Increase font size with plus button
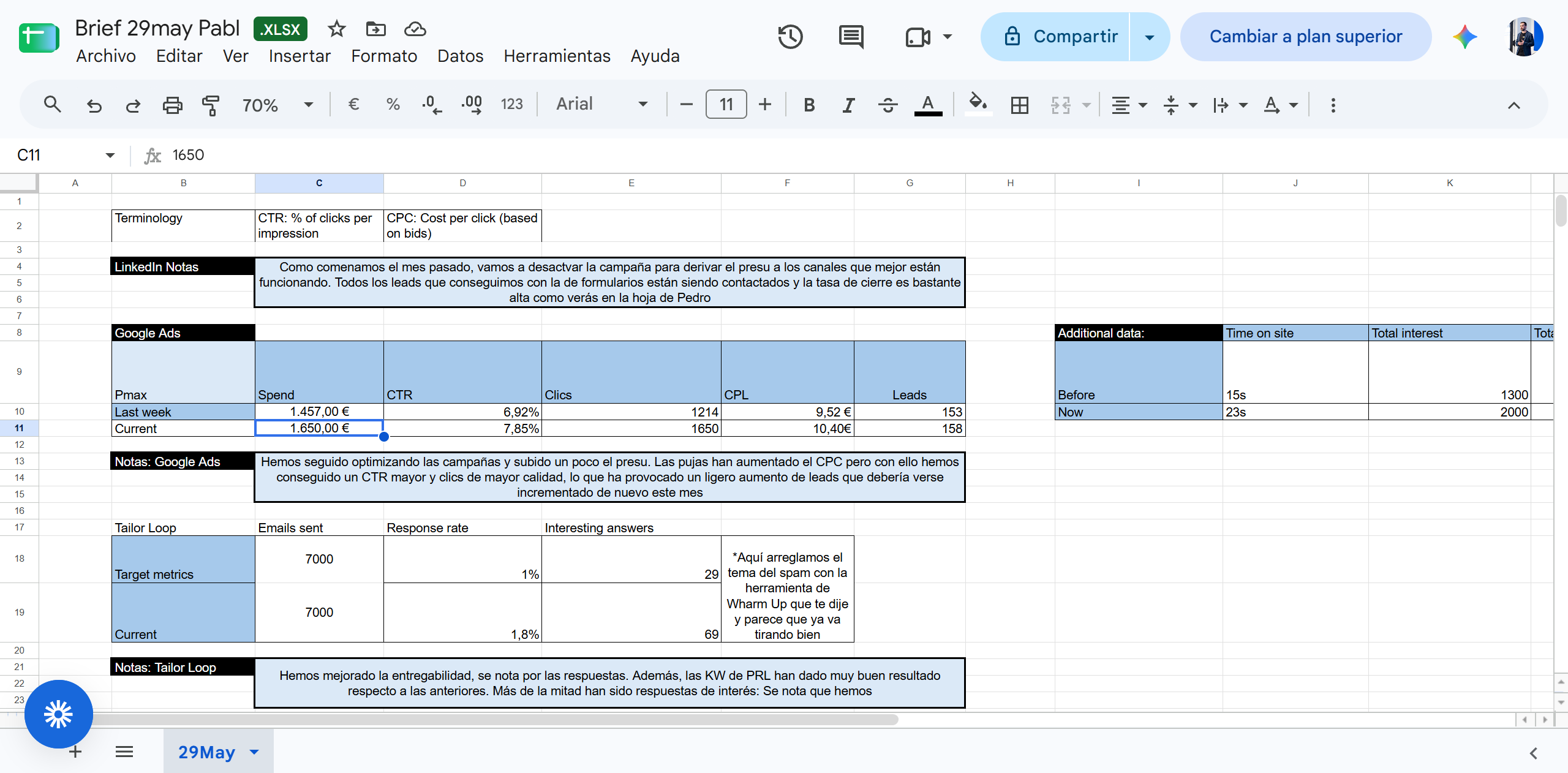Screen dimensions: 1568x773 764,105
